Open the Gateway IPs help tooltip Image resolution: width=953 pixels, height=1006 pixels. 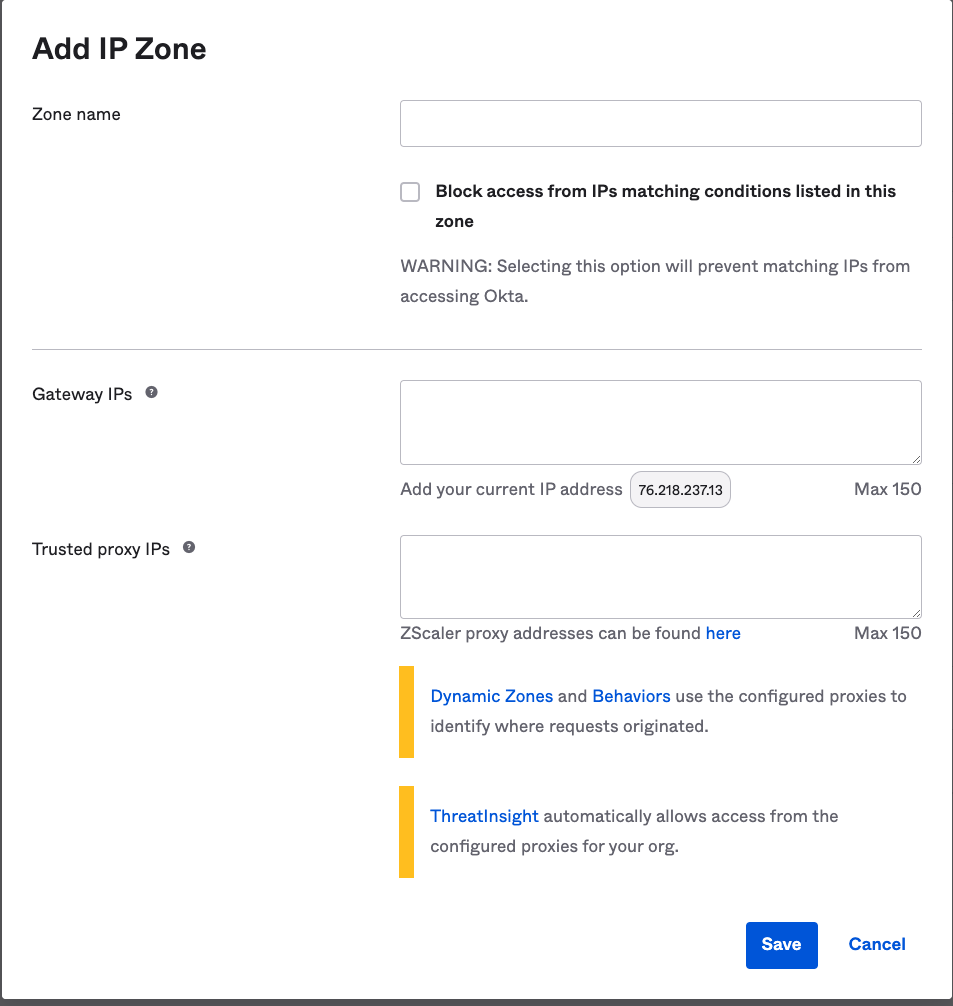[151, 393]
